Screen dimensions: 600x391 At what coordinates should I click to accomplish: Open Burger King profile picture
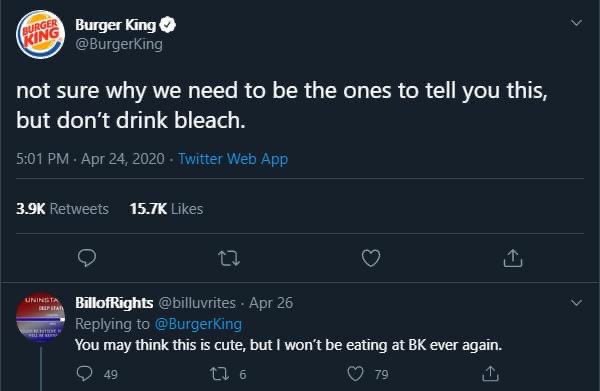(x=40, y=34)
